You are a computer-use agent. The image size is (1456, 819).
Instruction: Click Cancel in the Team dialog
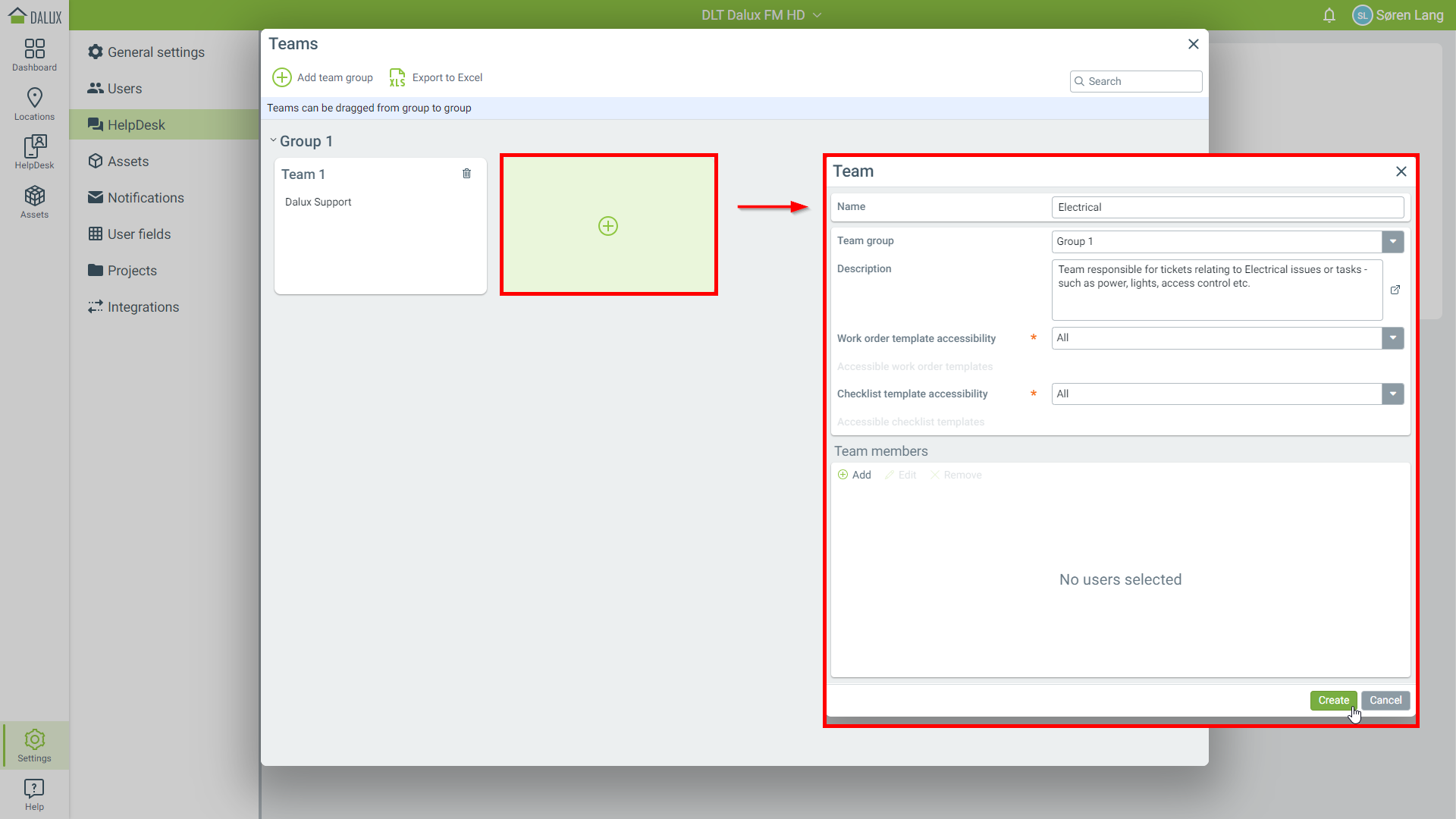pos(1385,700)
